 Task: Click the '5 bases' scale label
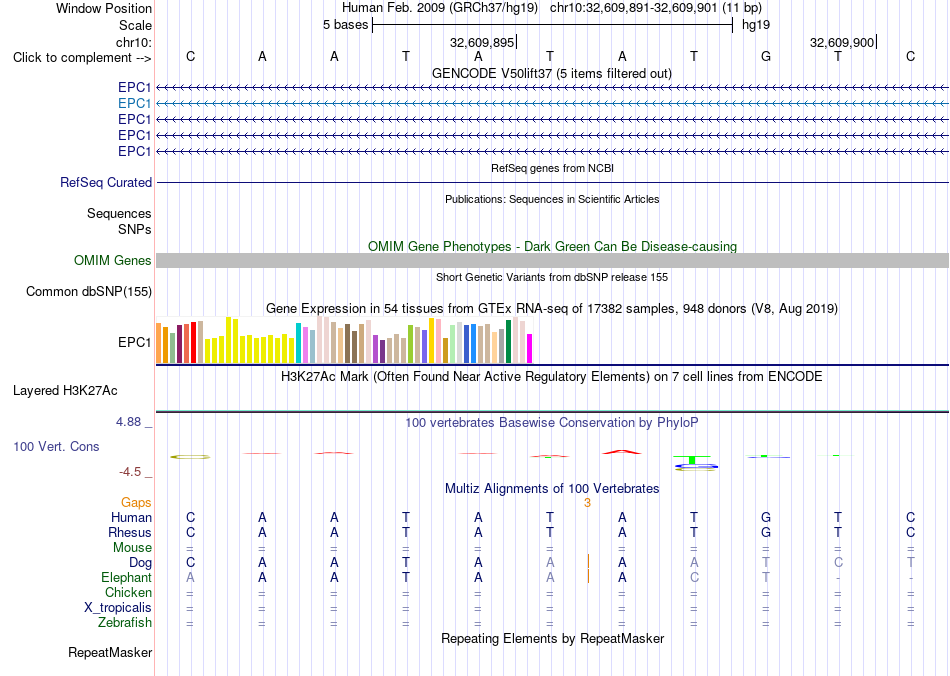[345, 25]
